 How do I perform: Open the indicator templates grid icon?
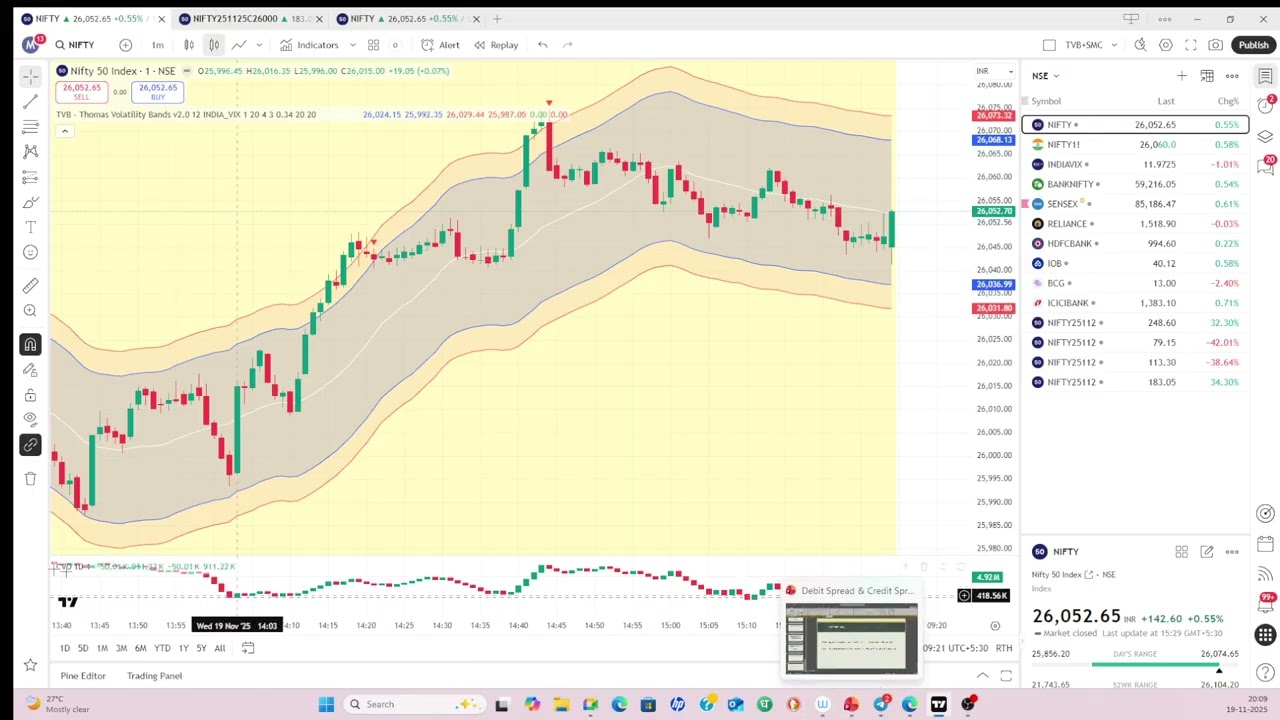(x=373, y=45)
